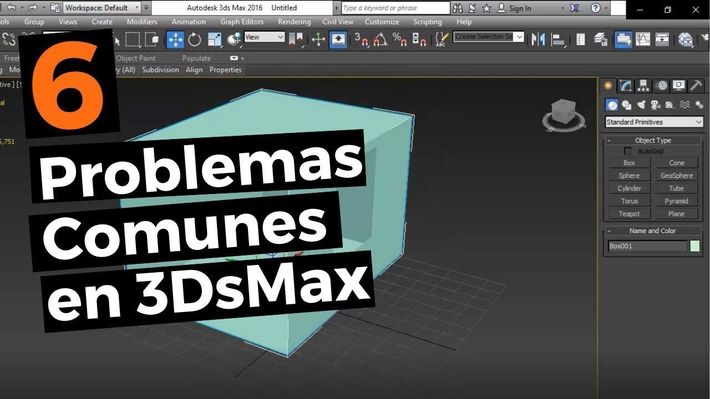Toggle the Scene Explorer icon
This screenshot has width=710, height=399.
click(x=580, y=40)
